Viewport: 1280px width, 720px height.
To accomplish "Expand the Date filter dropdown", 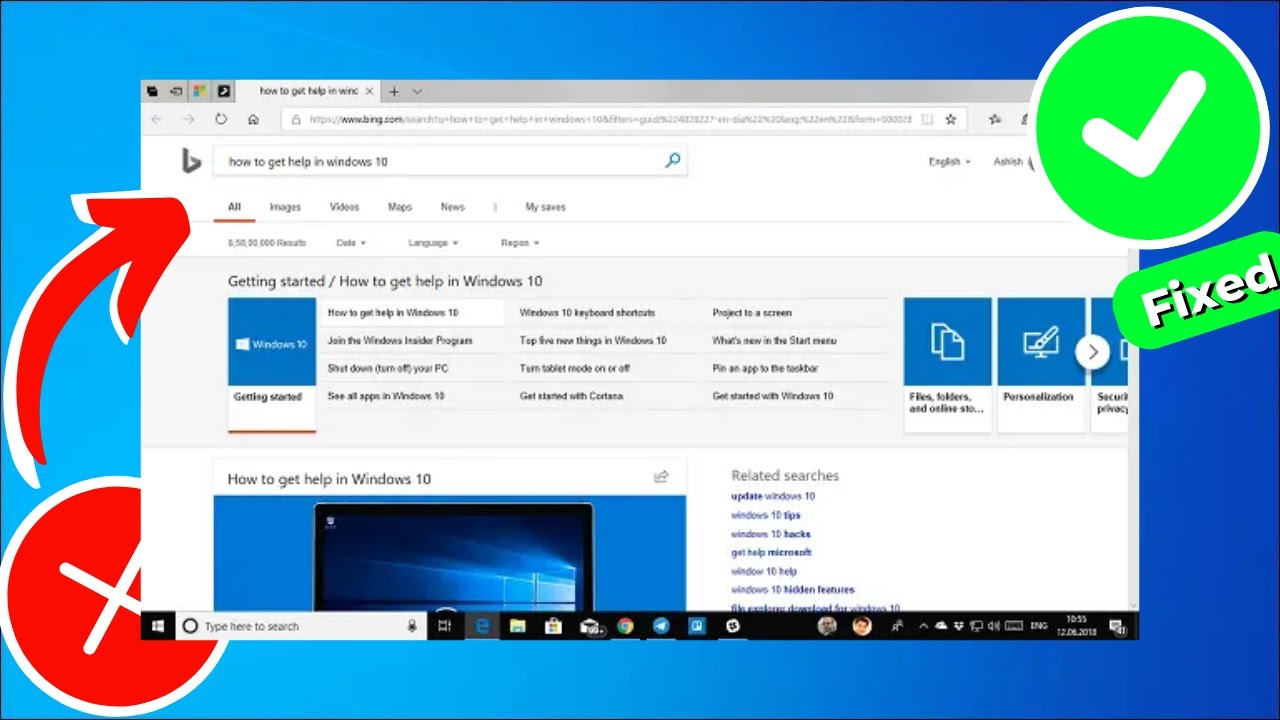I will 351,243.
